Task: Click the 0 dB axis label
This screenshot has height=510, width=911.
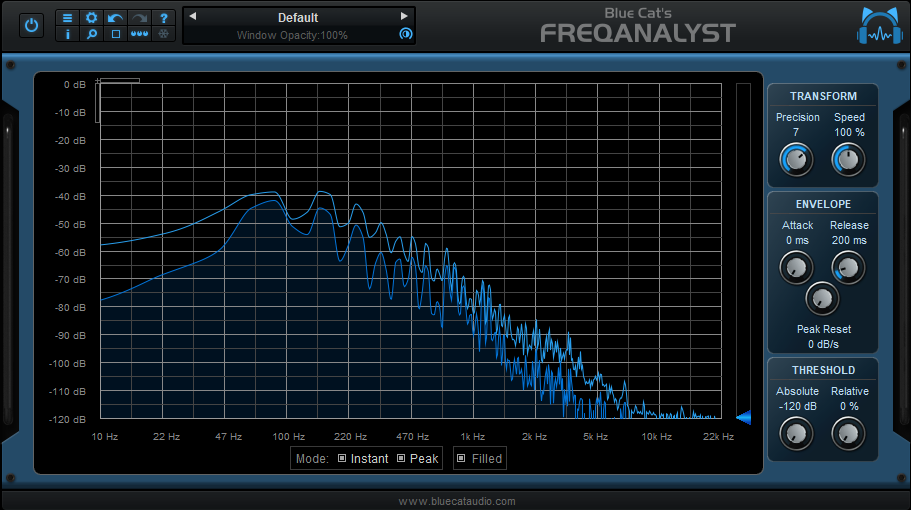Action: [74, 85]
